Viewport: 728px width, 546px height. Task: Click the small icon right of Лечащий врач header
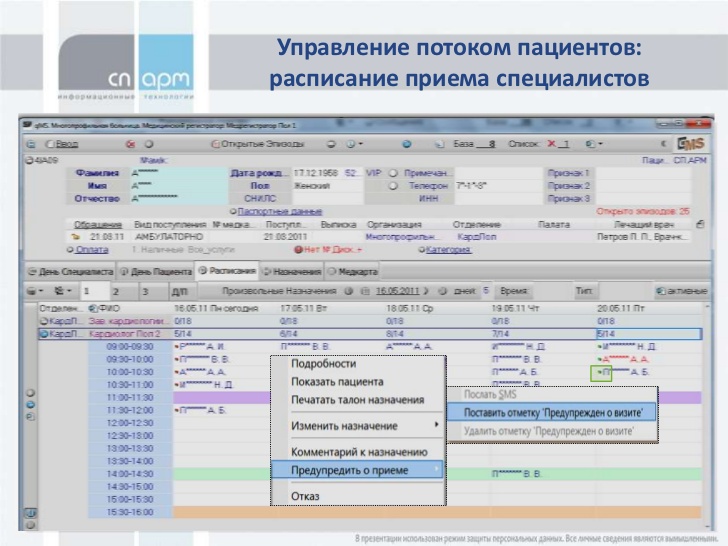click(700, 224)
